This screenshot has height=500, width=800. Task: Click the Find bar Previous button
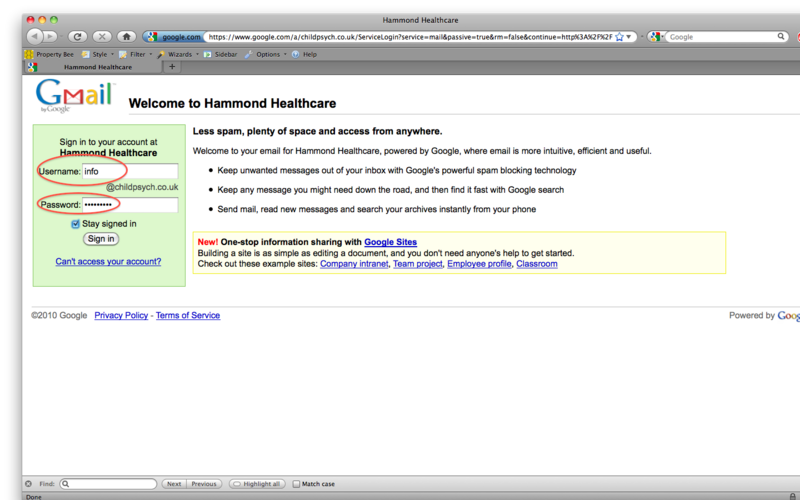click(x=204, y=484)
